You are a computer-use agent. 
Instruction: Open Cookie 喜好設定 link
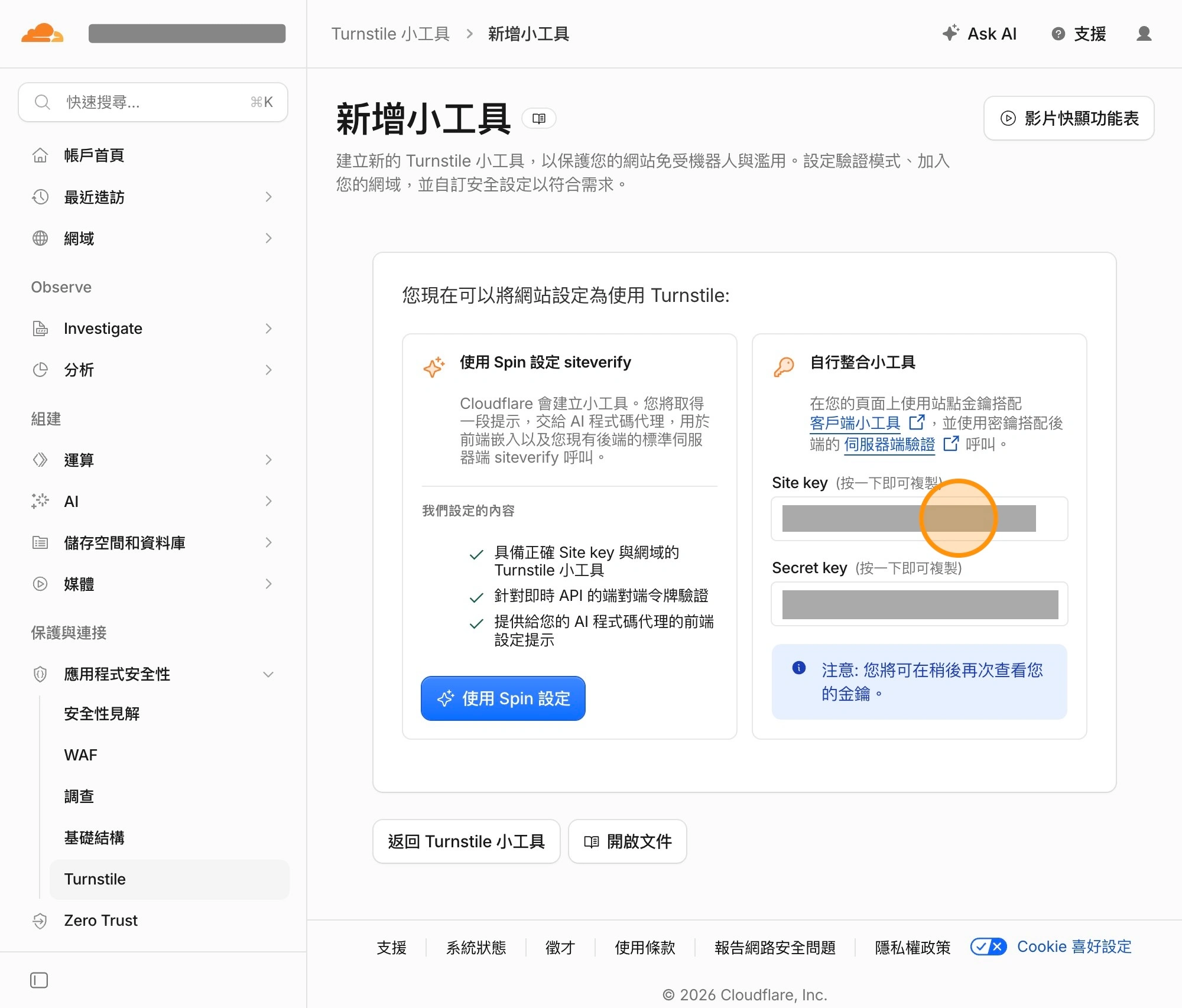click(x=1074, y=947)
